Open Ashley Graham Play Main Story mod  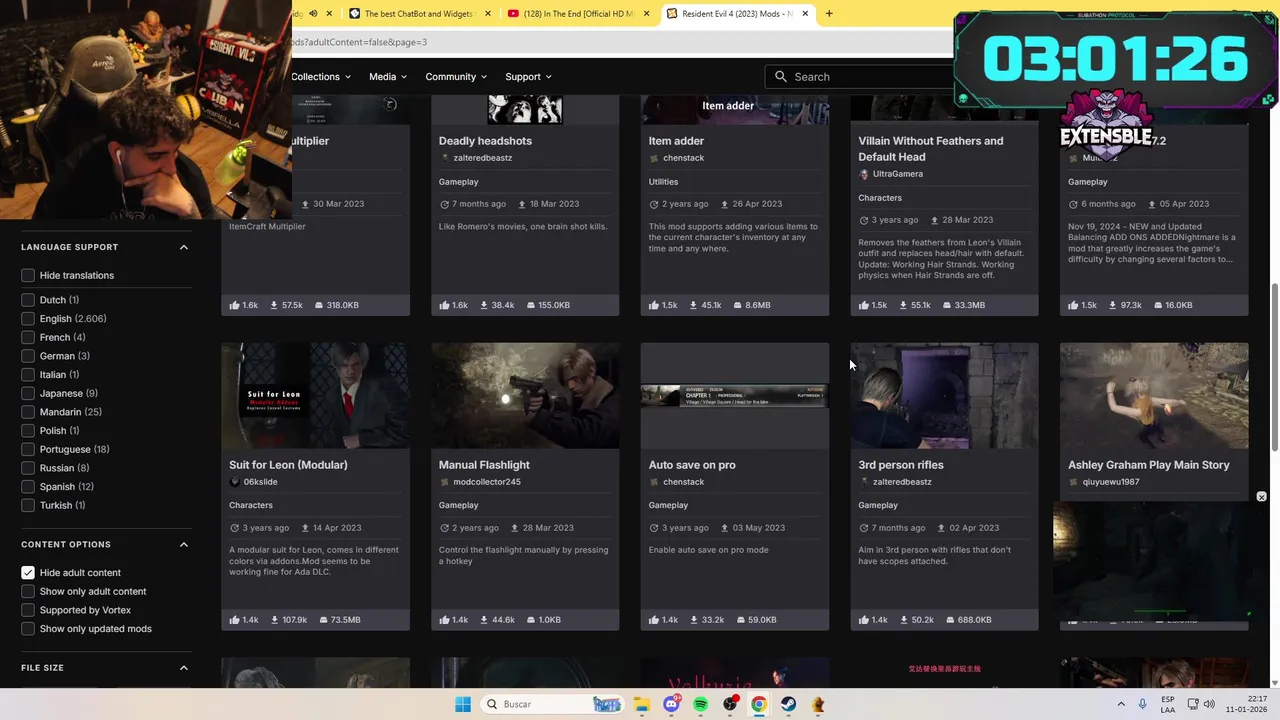point(1149,465)
